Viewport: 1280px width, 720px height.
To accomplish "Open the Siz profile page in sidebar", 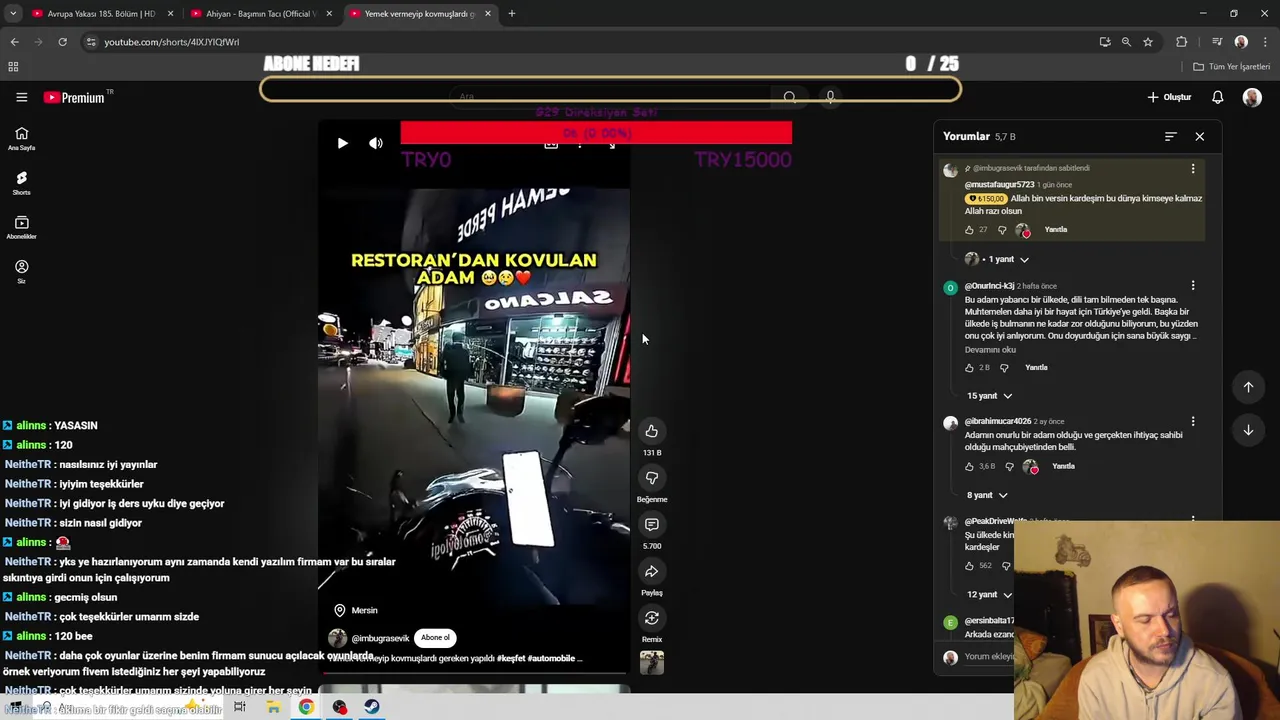I will click(21, 271).
